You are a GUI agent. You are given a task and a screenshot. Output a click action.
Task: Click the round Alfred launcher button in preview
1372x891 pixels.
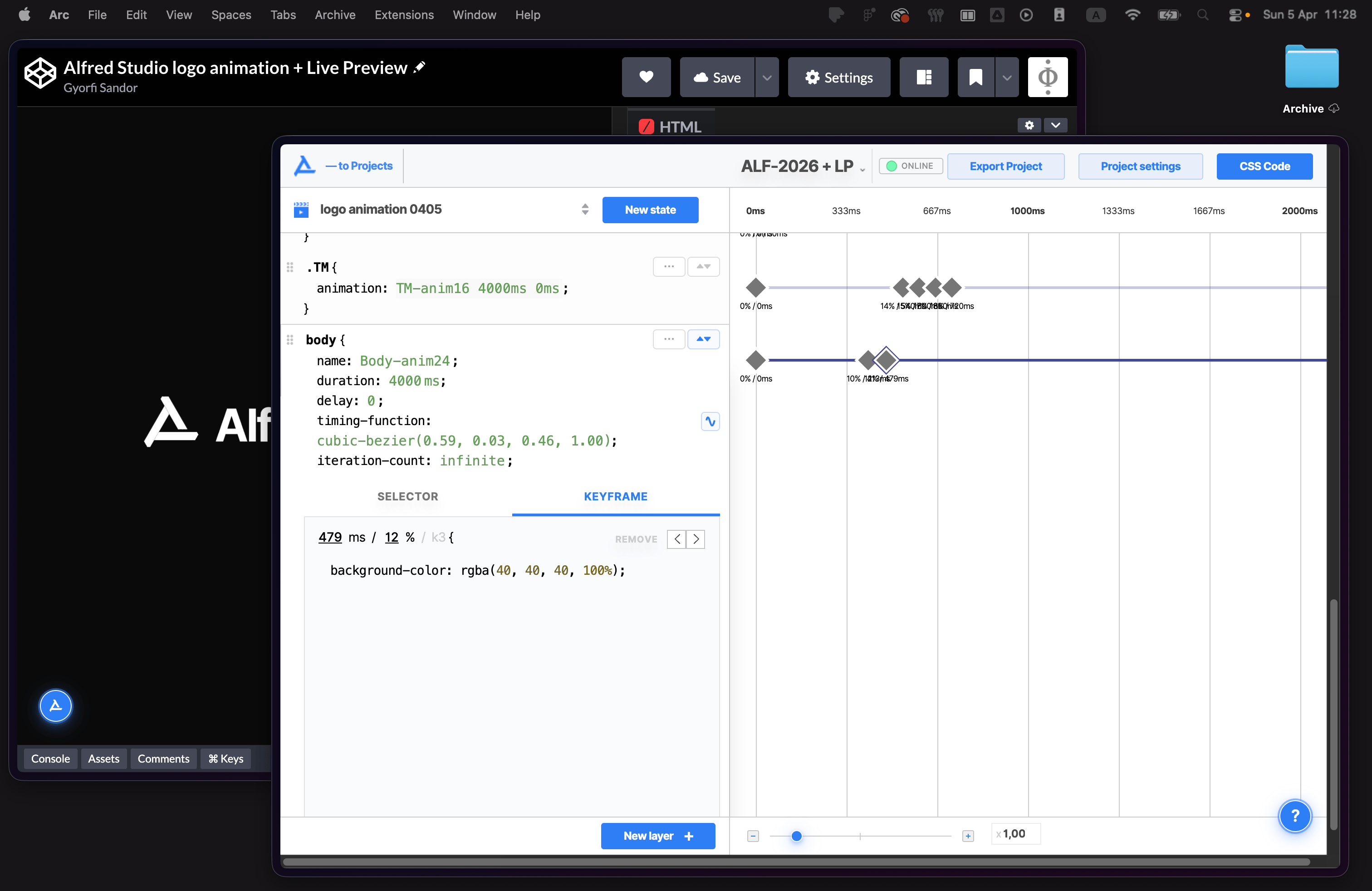pyautogui.click(x=56, y=705)
